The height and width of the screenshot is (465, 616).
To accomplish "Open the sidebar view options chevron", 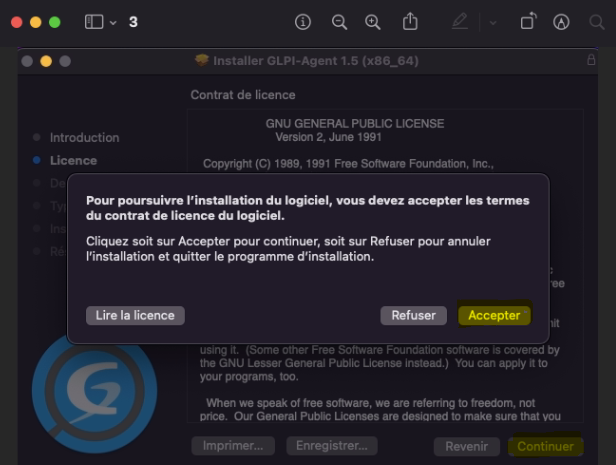I will pyautogui.click(x=113, y=23).
